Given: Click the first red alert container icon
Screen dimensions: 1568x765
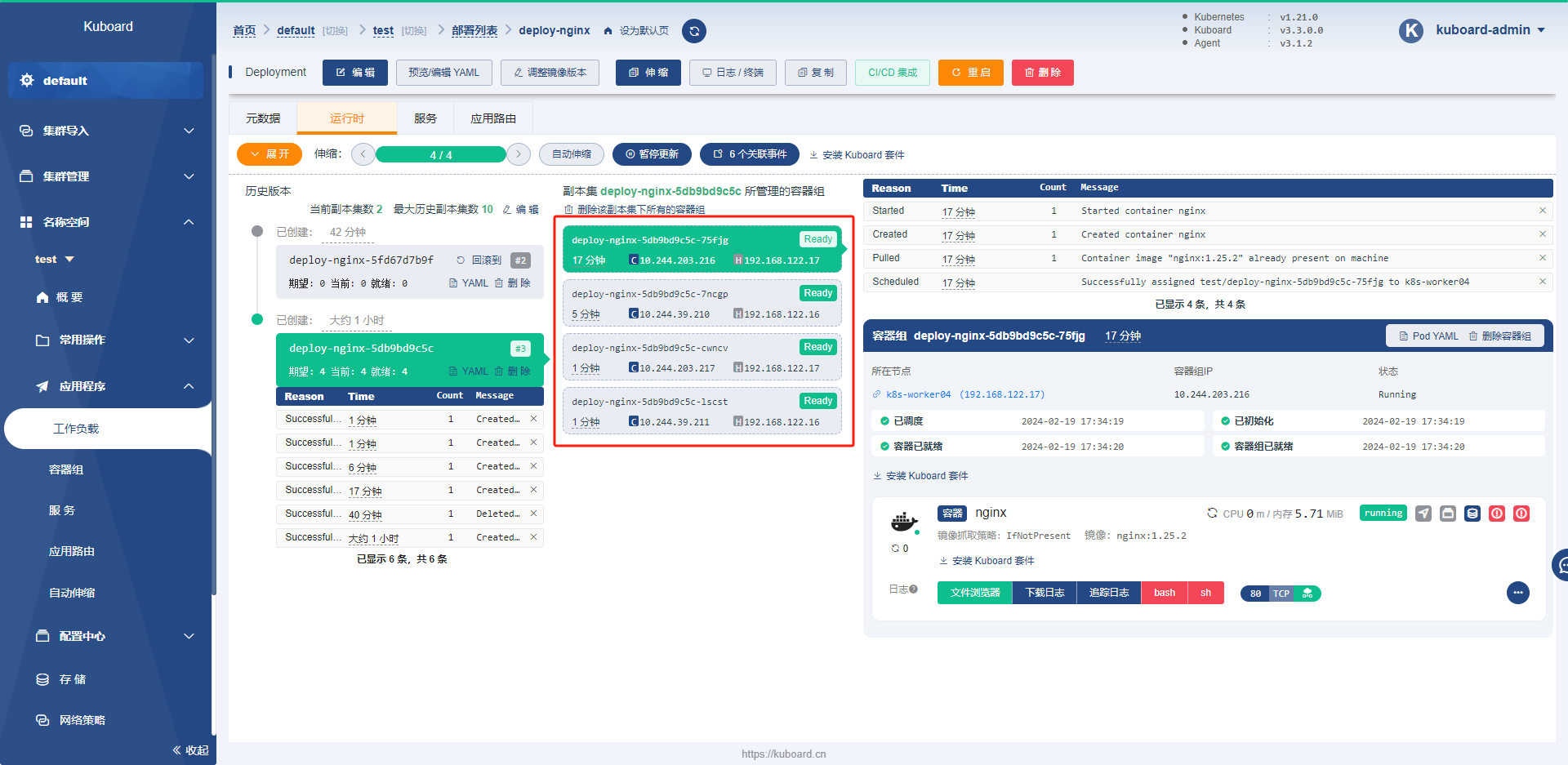Looking at the screenshot, I should point(1497,514).
